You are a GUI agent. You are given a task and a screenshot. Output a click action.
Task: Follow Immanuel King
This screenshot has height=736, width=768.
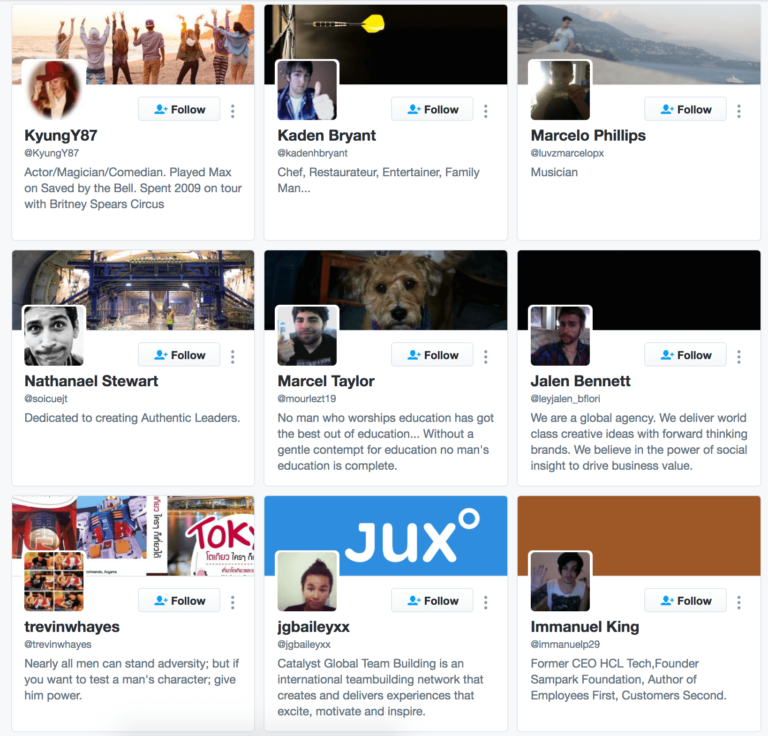tap(685, 600)
